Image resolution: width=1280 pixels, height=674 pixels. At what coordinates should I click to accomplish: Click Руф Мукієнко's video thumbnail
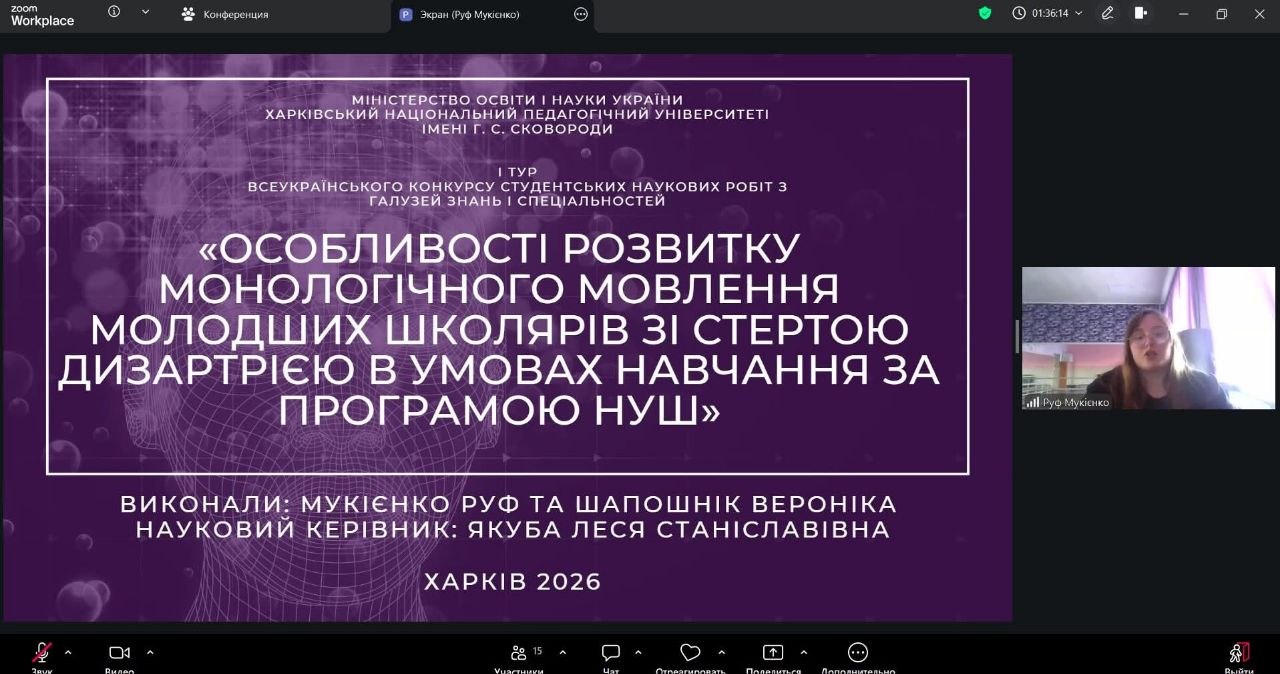pos(1148,338)
